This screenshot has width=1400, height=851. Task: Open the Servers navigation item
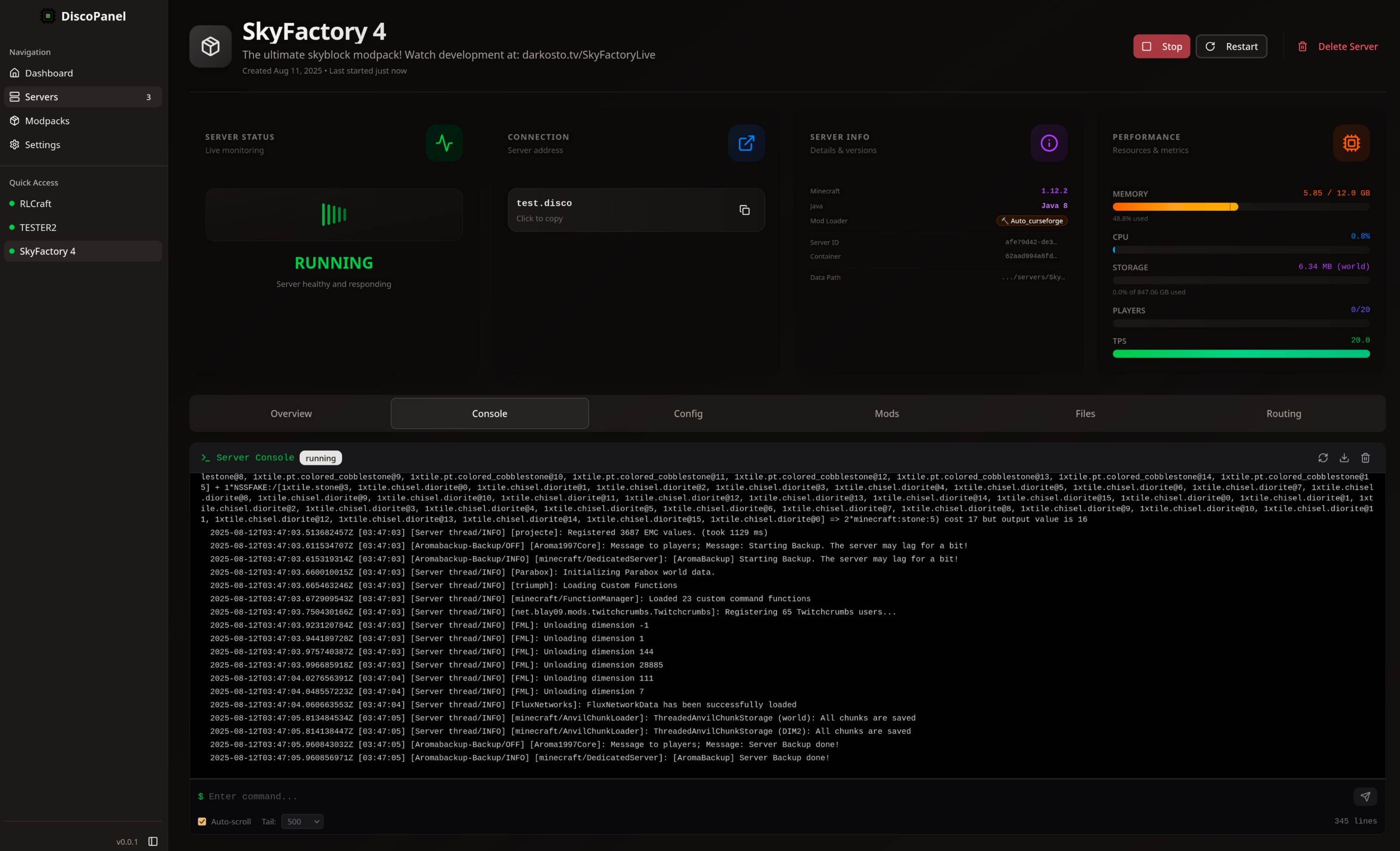(83, 97)
